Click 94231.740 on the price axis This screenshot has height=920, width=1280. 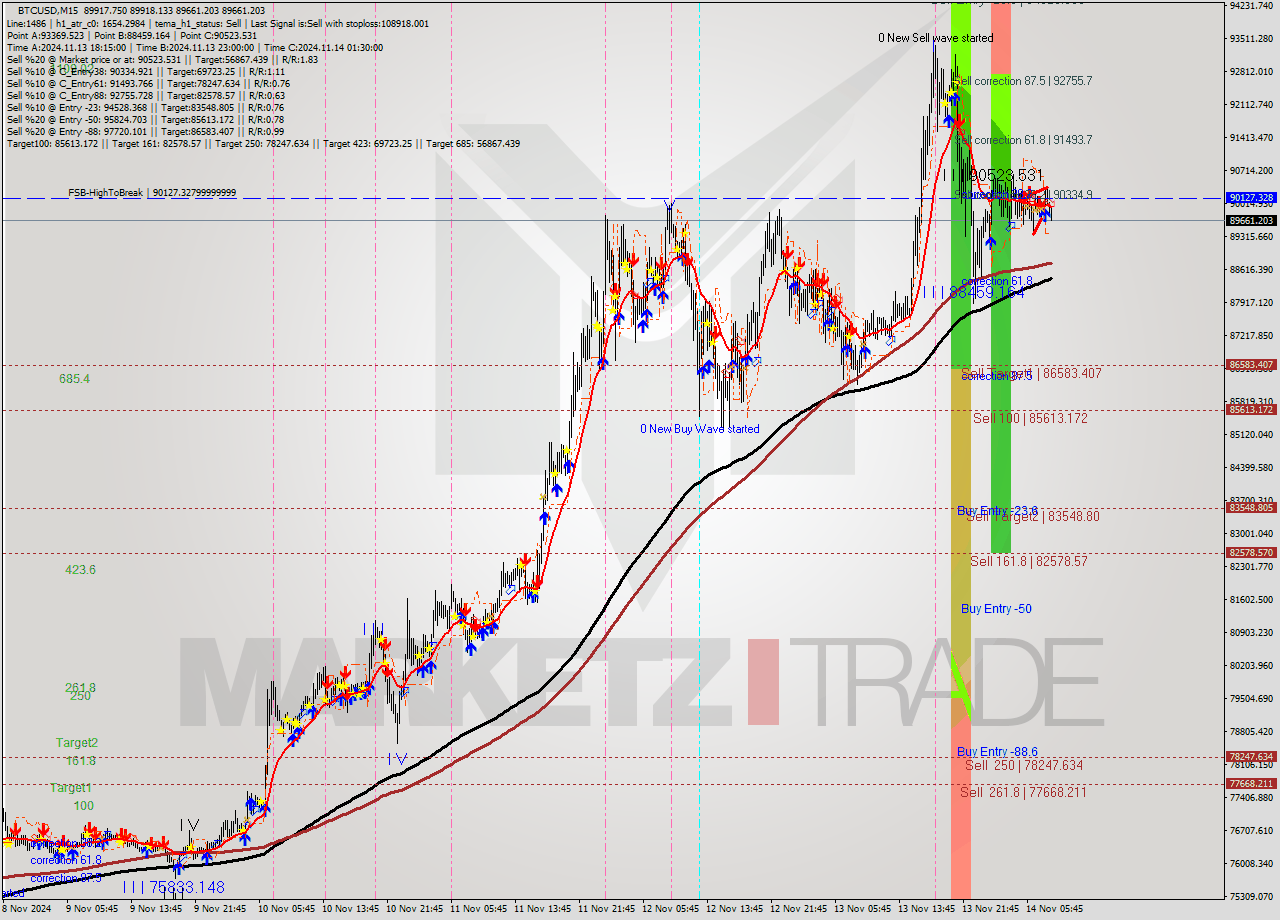[1251, 6]
